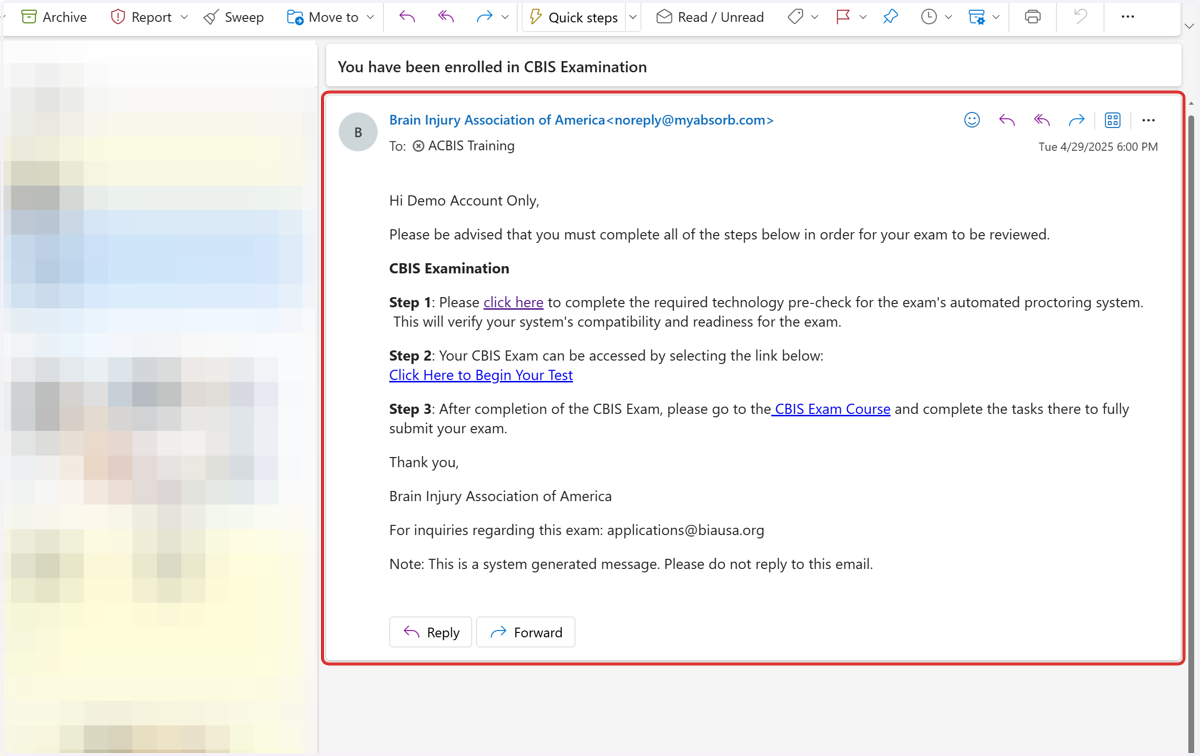Open the categorize tag dropdown

pyautogui.click(x=815, y=17)
